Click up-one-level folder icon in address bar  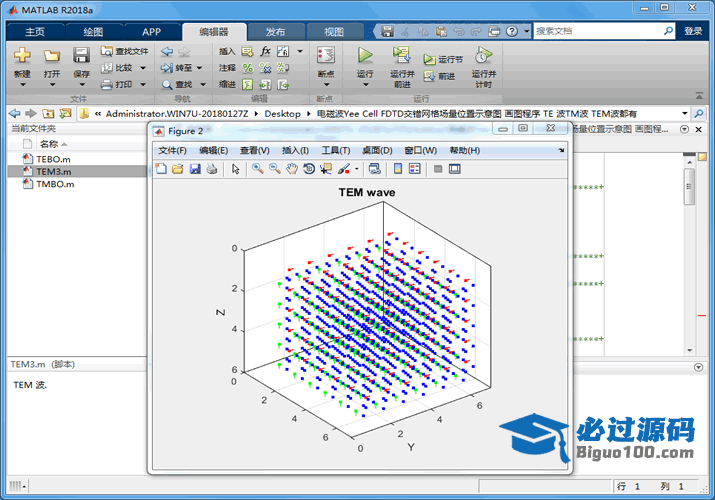click(x=48, y=113)
